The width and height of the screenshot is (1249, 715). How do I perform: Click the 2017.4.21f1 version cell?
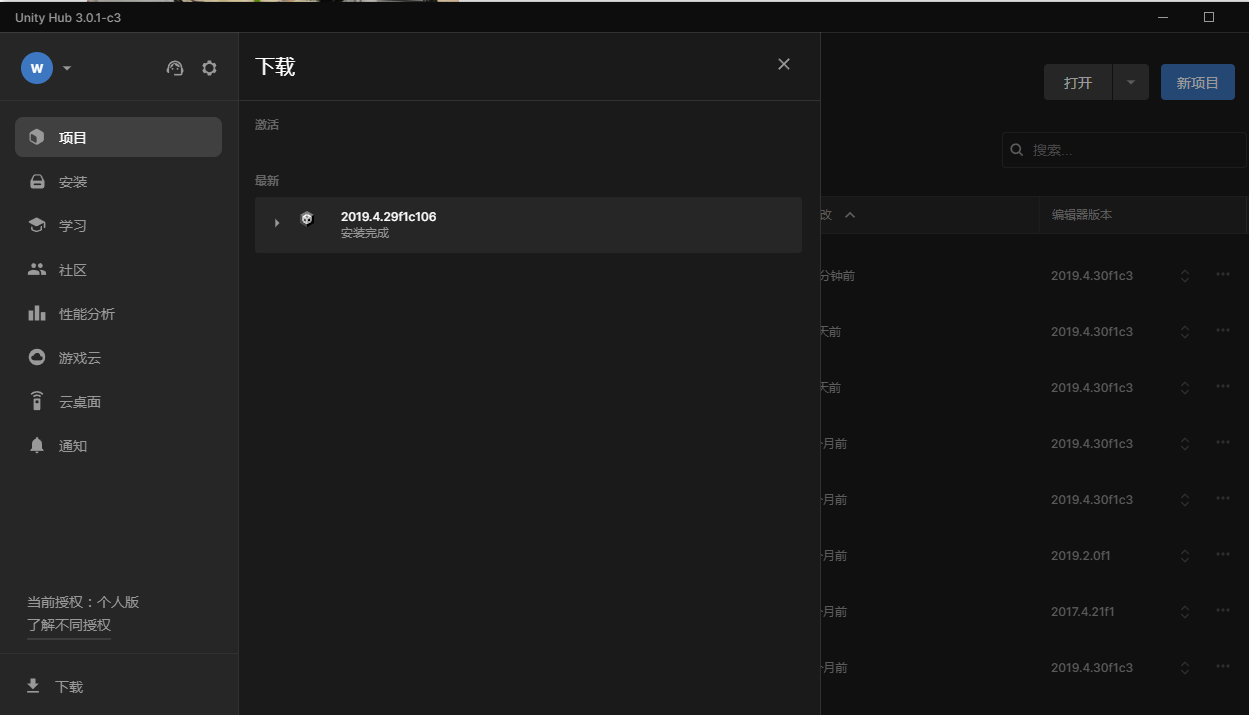pyautogui.click(x=1083, y=611)
